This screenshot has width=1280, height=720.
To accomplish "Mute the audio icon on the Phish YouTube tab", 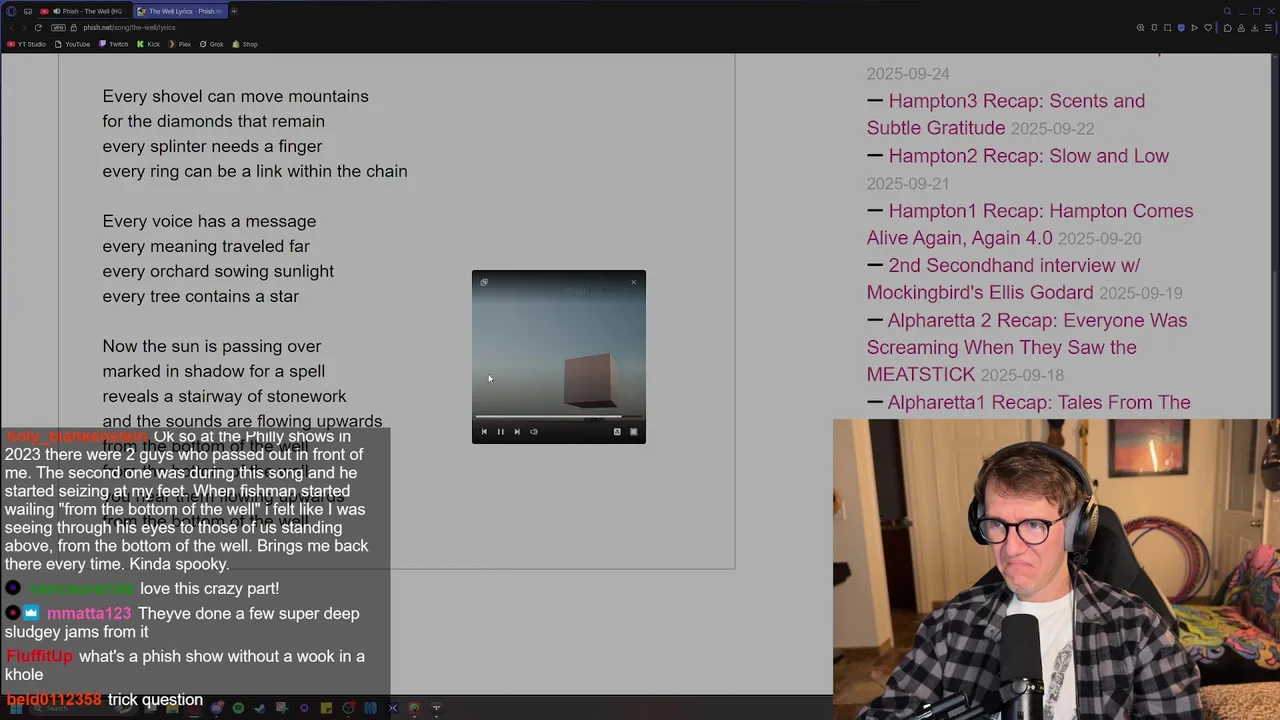I will pos(56,11).
